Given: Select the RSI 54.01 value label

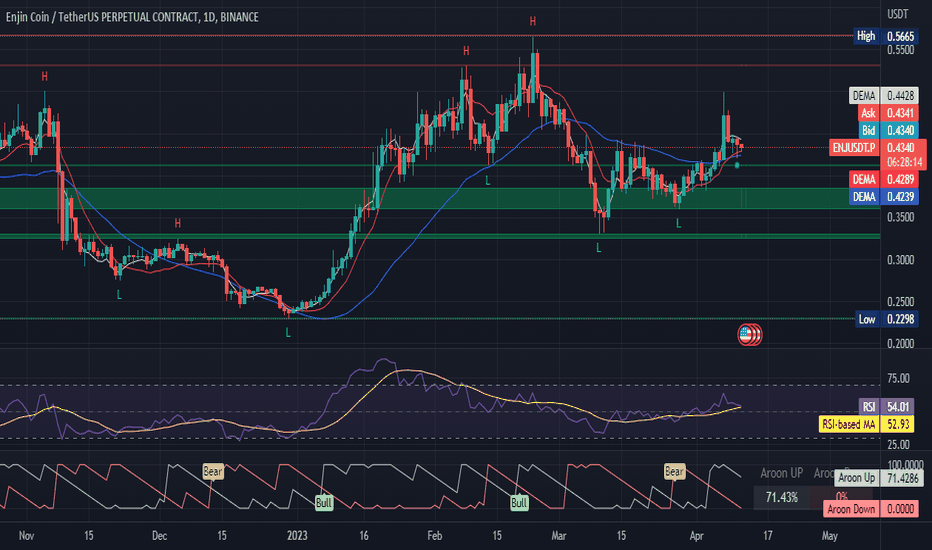Looking at the screenshot, I should [887, 407].
